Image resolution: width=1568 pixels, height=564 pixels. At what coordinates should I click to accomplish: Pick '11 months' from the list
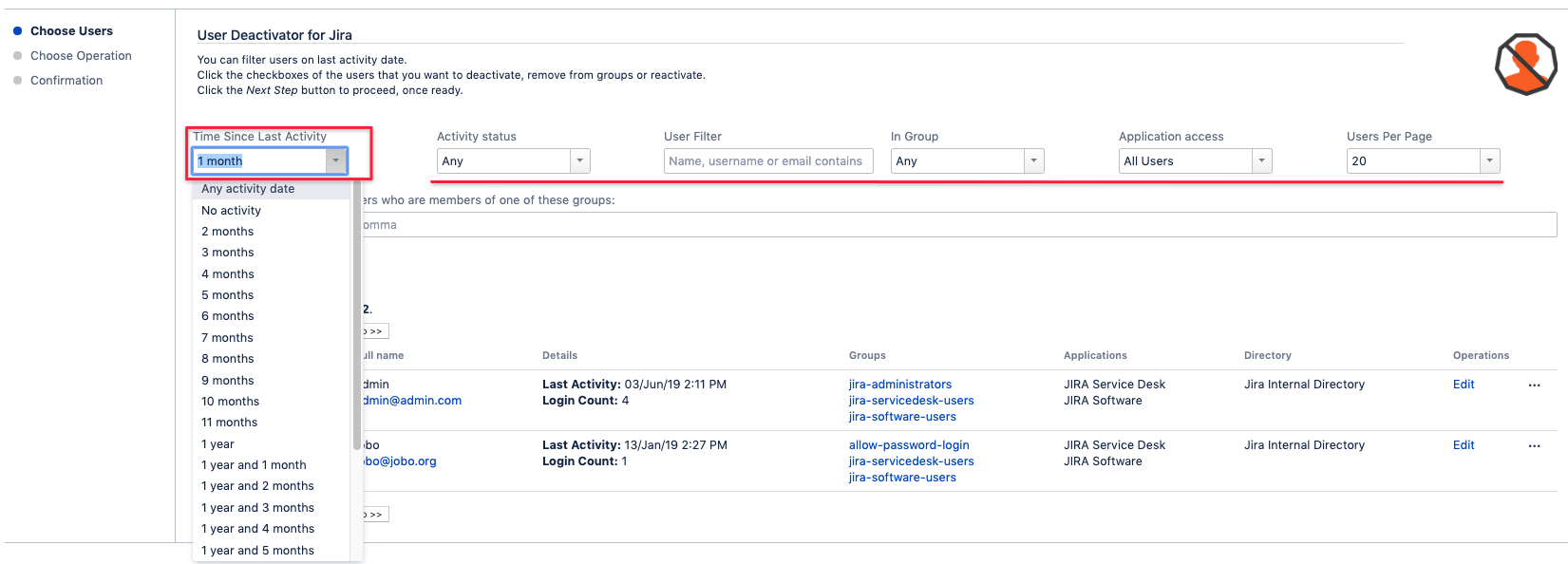(272, 423)
